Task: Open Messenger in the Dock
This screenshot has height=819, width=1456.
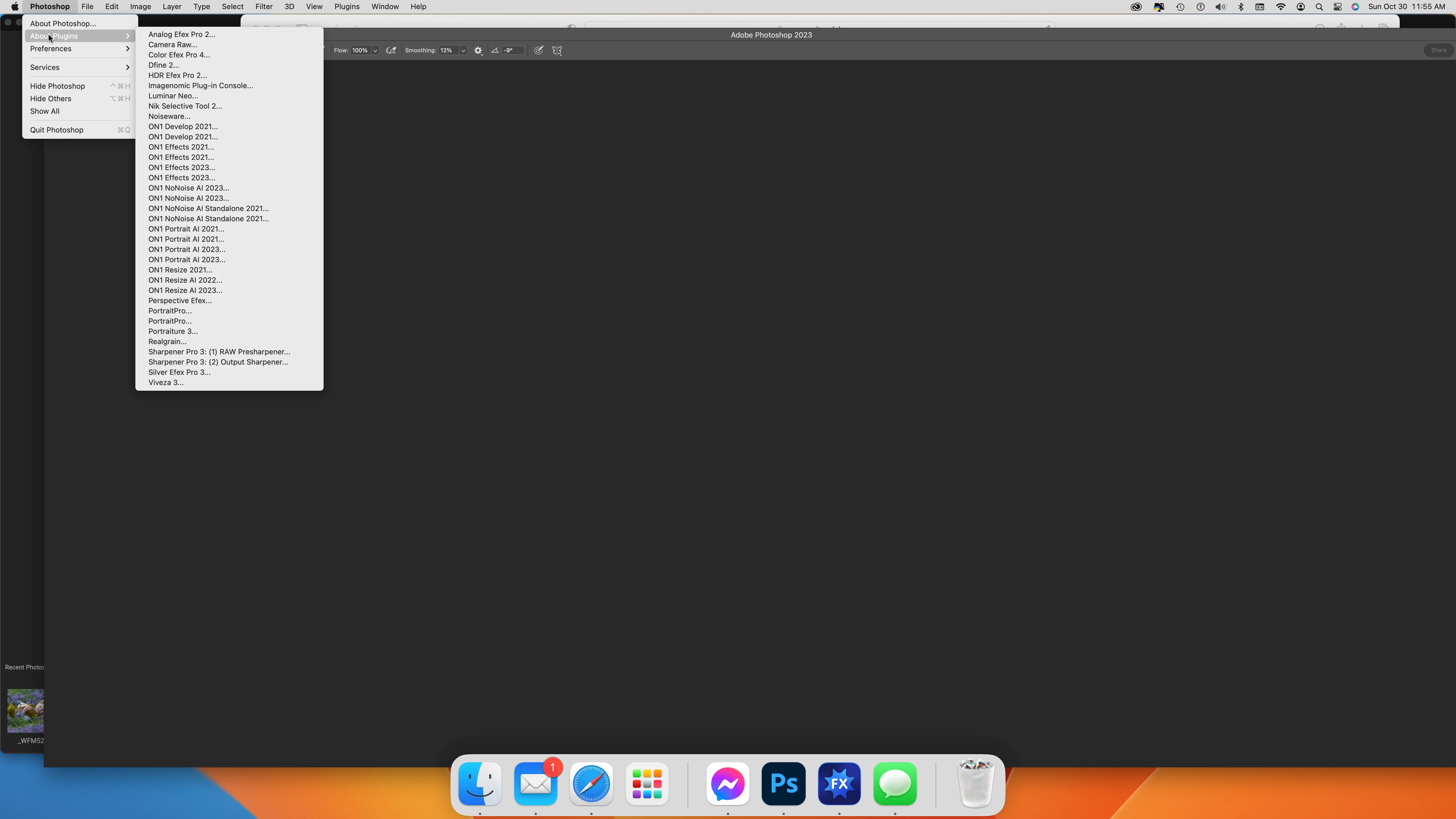Action: pos(727,784)
